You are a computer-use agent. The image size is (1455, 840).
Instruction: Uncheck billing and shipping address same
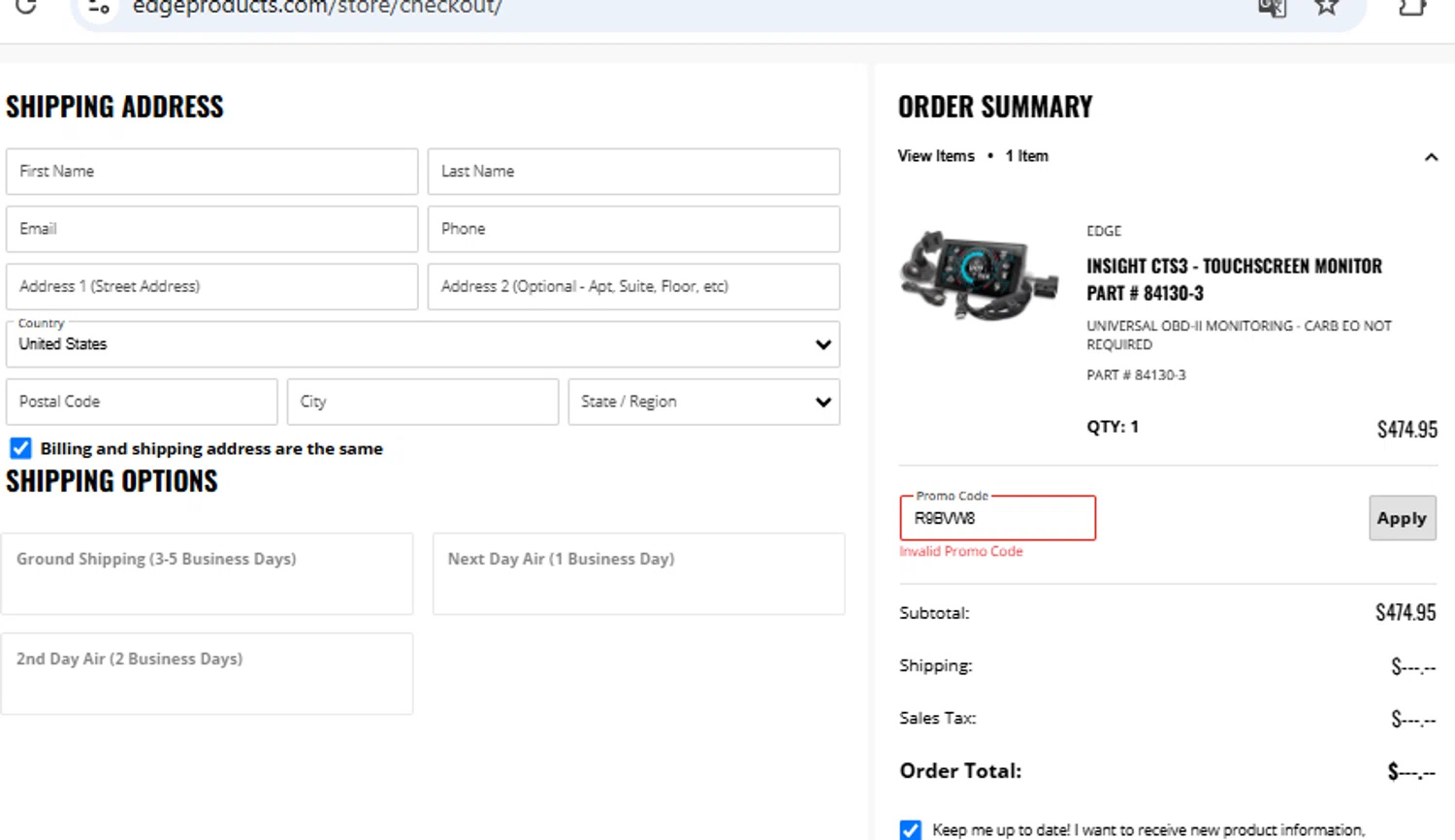[x=20, y=448]
